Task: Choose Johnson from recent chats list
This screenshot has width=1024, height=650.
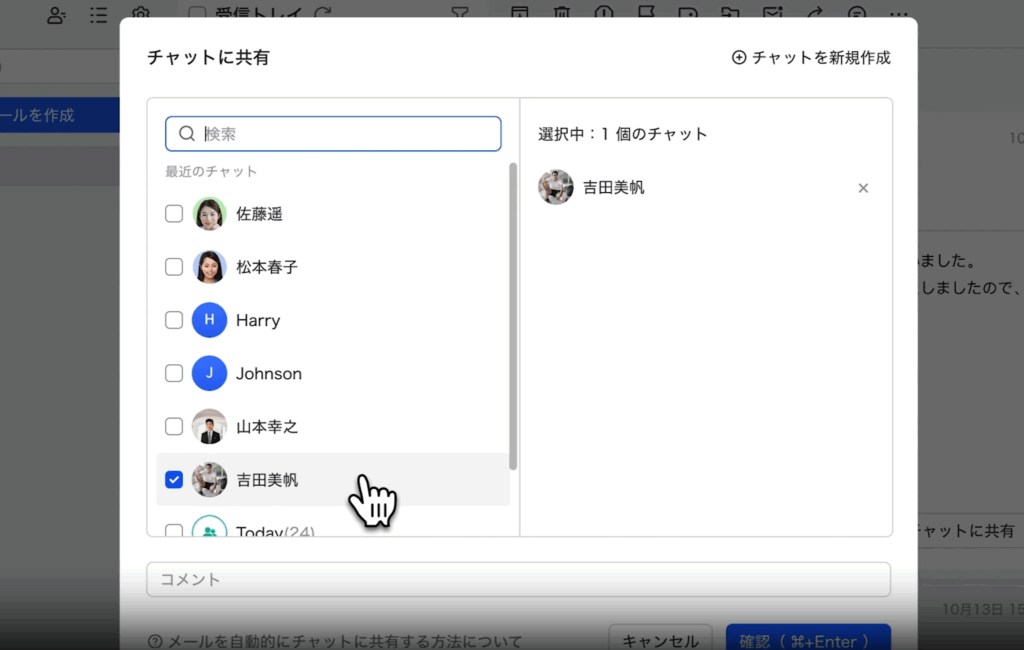Action: coord(269,374)
